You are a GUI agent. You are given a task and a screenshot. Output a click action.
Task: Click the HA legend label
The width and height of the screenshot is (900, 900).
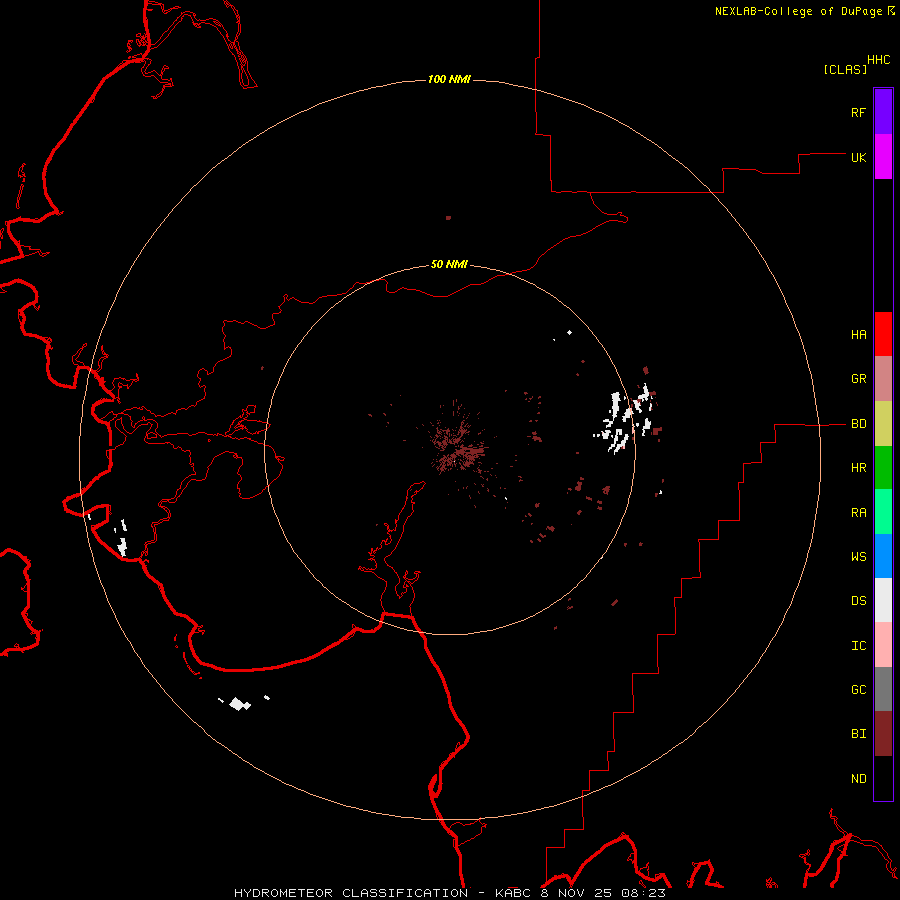(x=858, y=335)
